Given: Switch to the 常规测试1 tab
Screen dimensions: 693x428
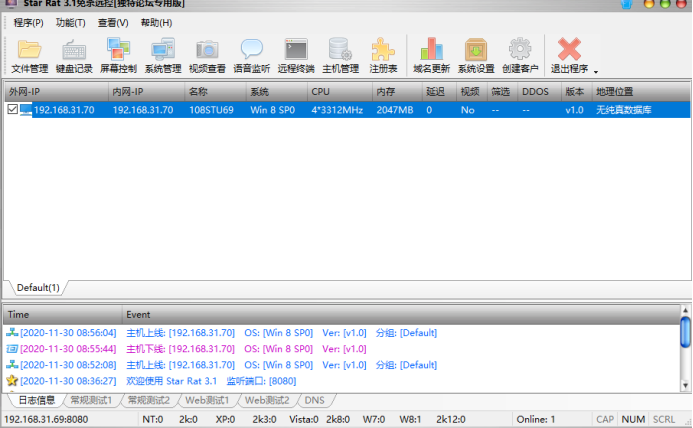Looking at the screenshot, I should coord(91,400).
